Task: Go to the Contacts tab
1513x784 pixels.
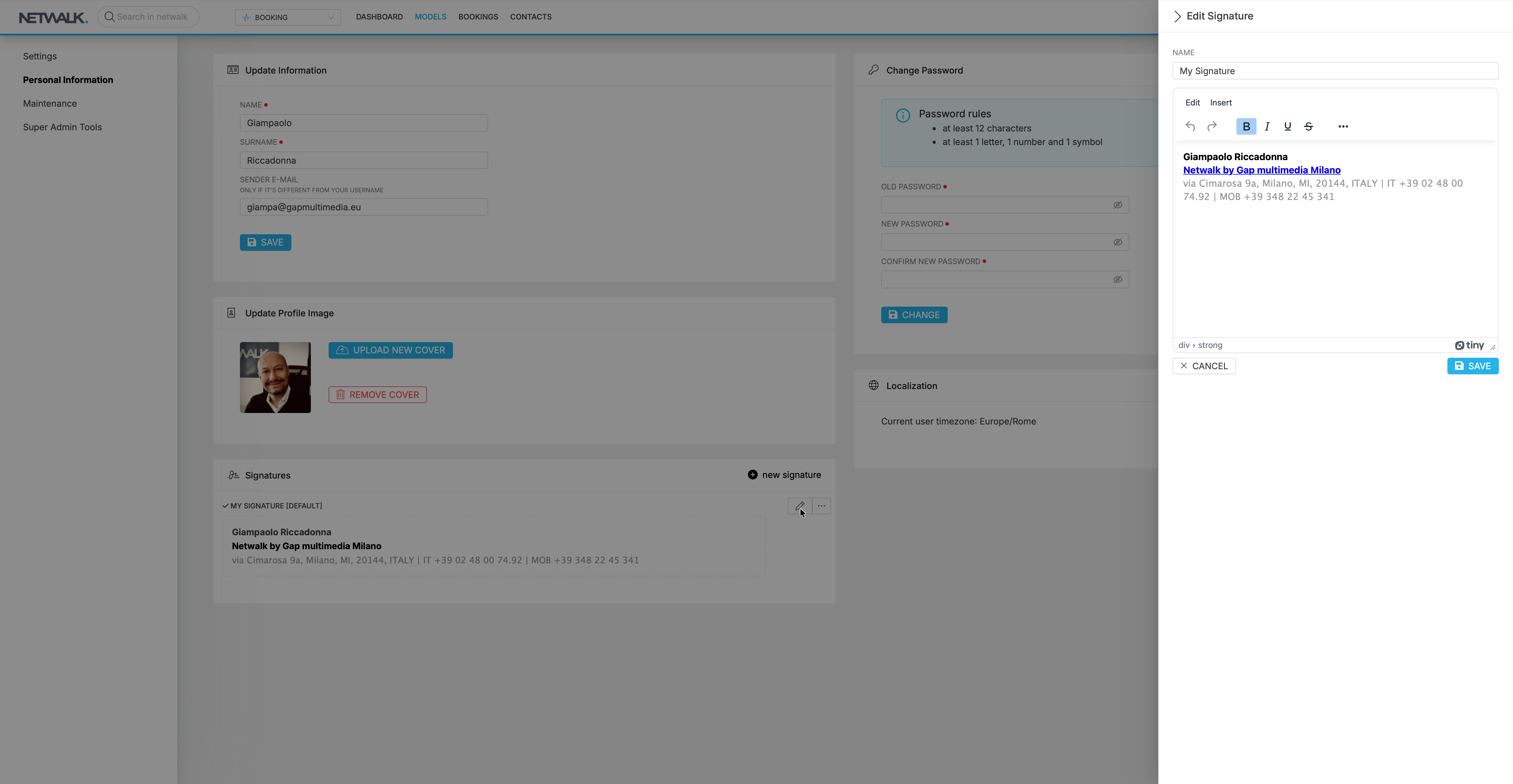Action: (530, 17)
